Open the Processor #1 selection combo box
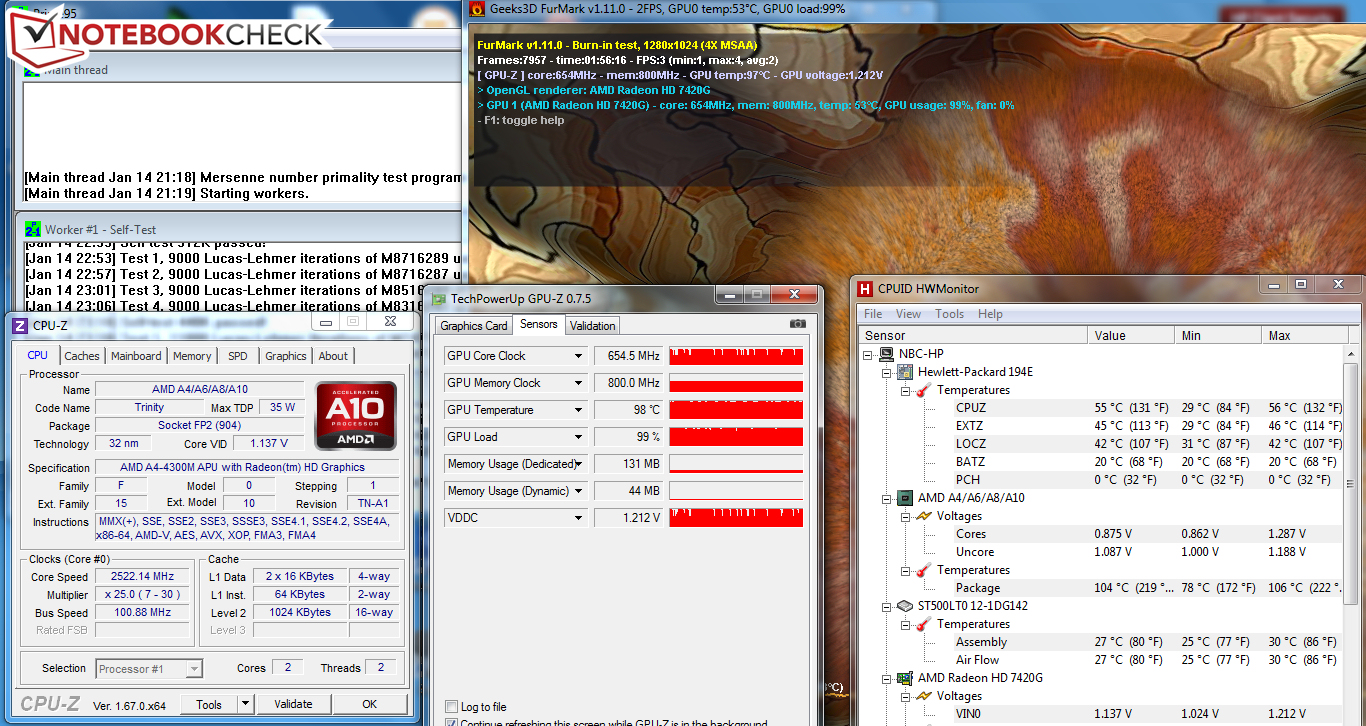 [150, 669]
